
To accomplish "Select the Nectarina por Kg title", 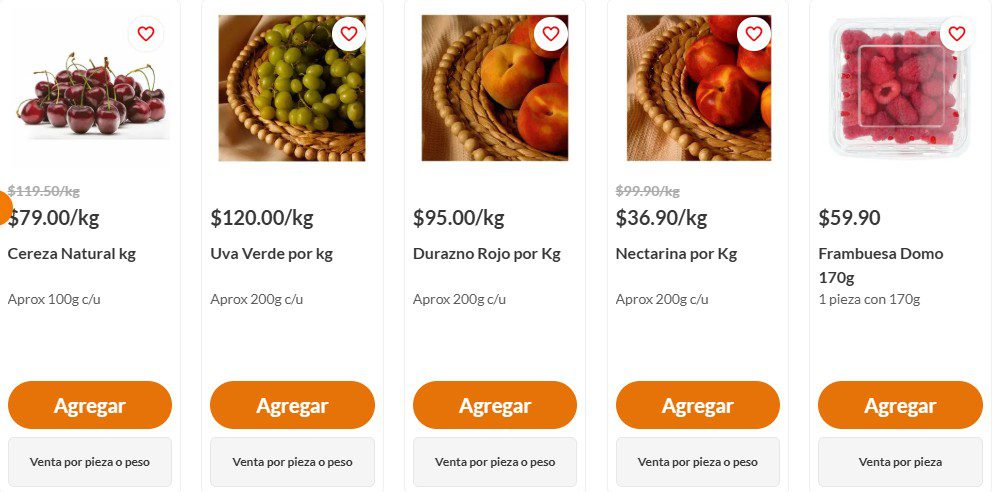I will (676, 254).
